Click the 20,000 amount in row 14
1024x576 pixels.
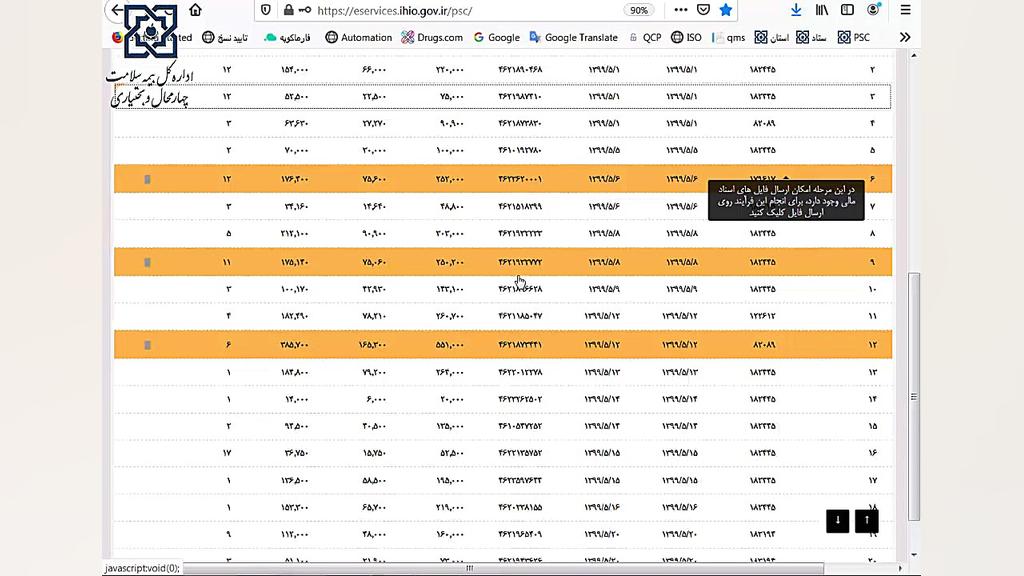tap(453, 399)
